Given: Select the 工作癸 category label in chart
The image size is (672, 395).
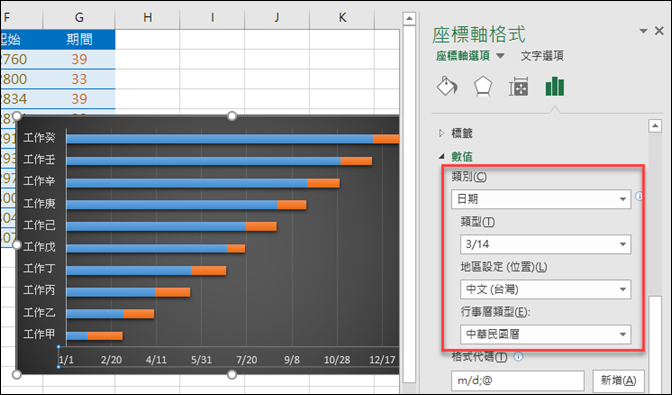Looking at the screenshot, I should click(x=39, y=138).
